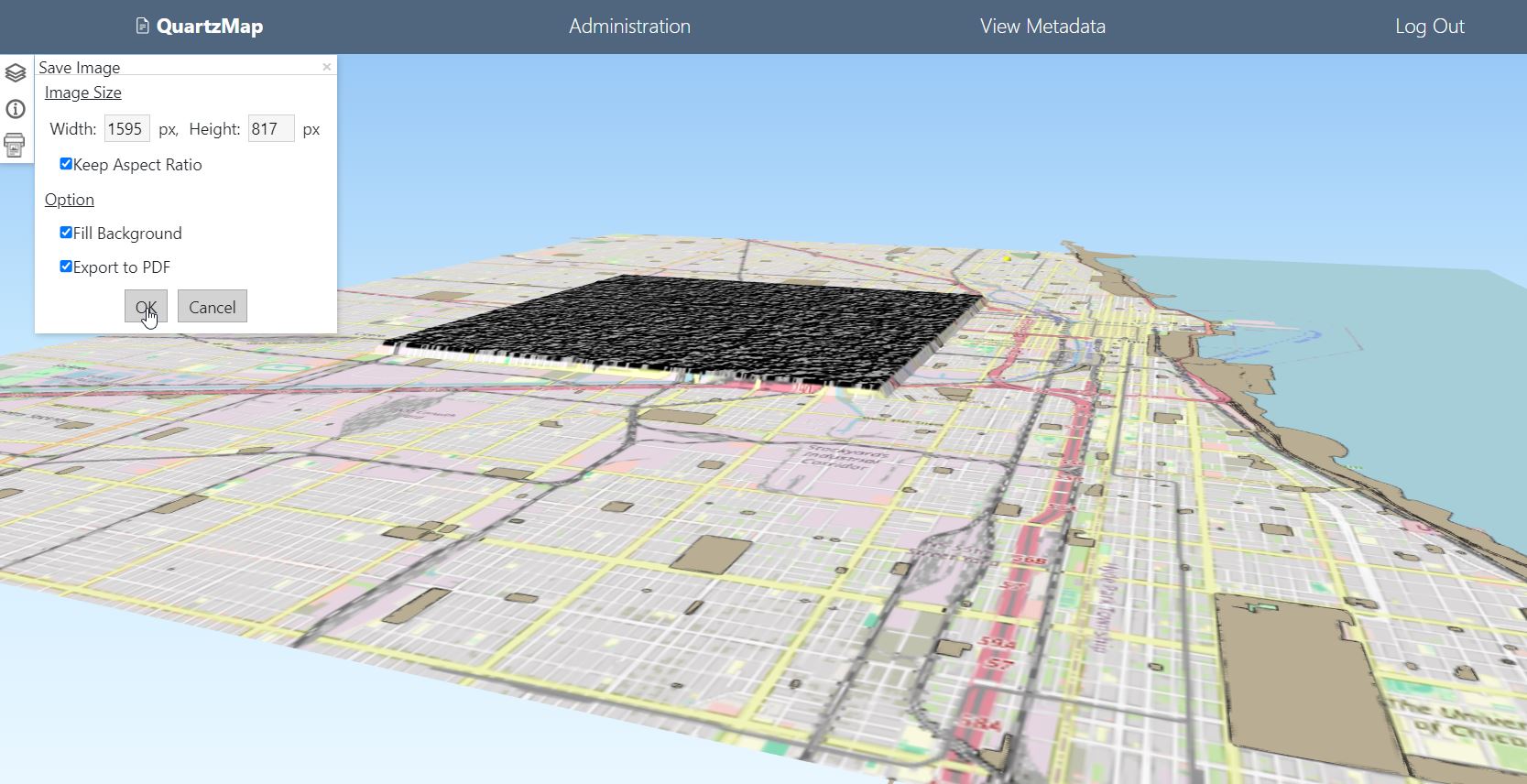Close the Save Image dialog with X
The image size is (1527, 784).
click(326, 67)
